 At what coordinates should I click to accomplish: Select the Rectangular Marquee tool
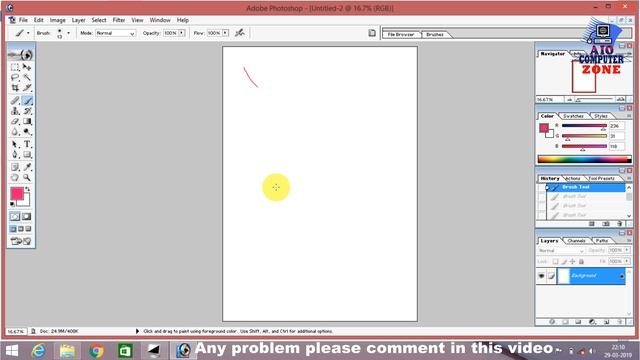(15, 67)
